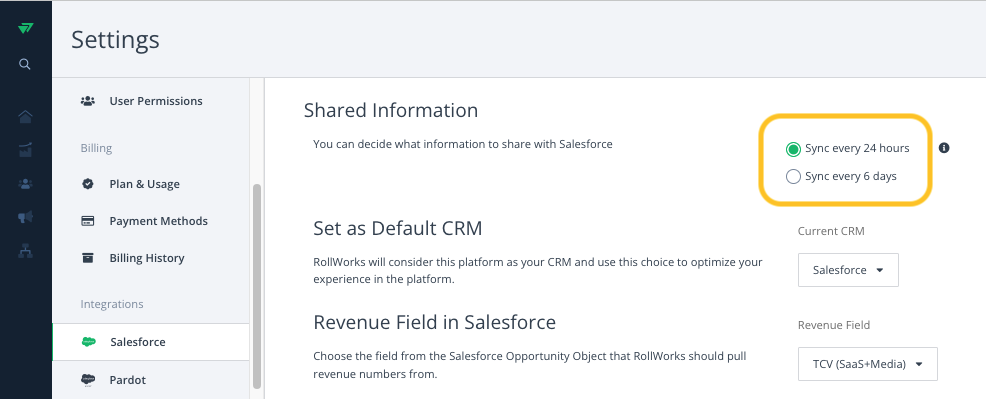Open audiences people icon in left rail

click(x=25, y=184)
